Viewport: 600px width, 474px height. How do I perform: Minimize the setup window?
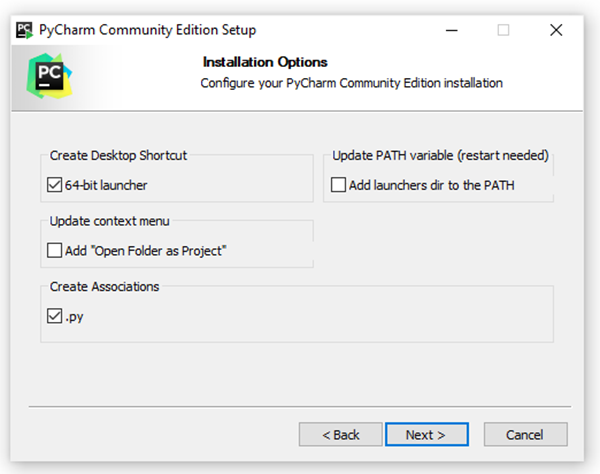tap(450, 30)
